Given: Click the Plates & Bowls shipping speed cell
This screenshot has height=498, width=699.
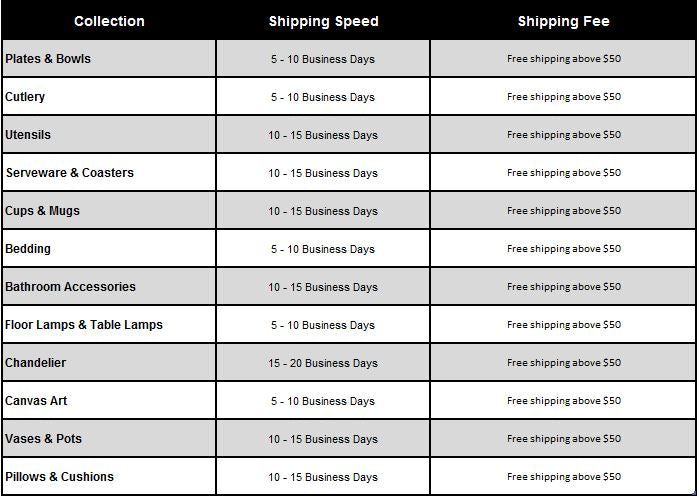Looking at the screenshot, I should (x=323, y=59).
